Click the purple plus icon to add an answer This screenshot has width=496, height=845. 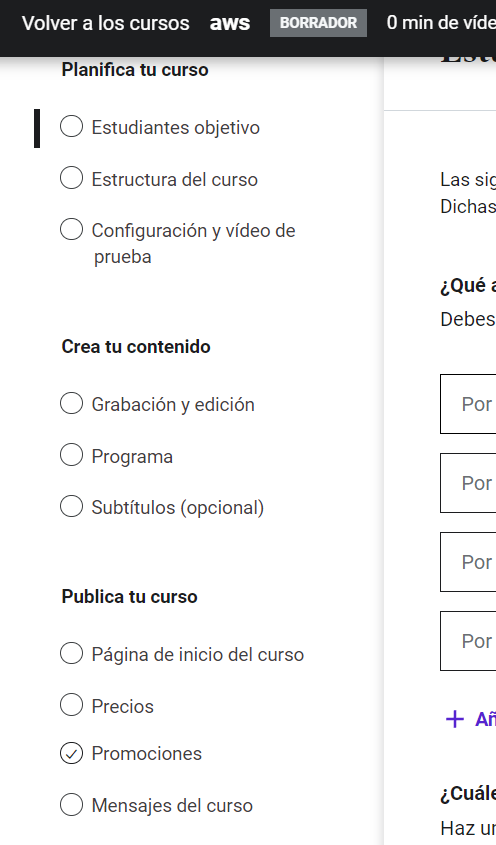tap(455, 719)
